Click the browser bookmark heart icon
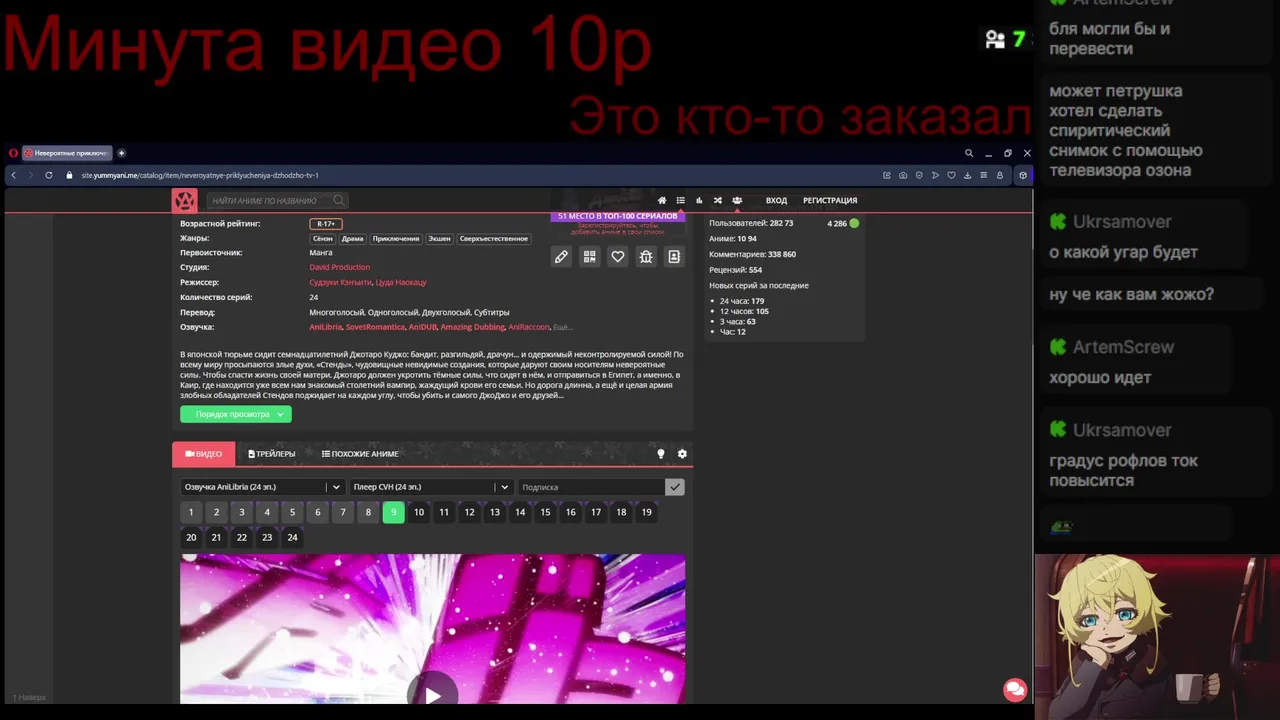 click(951, 175)
